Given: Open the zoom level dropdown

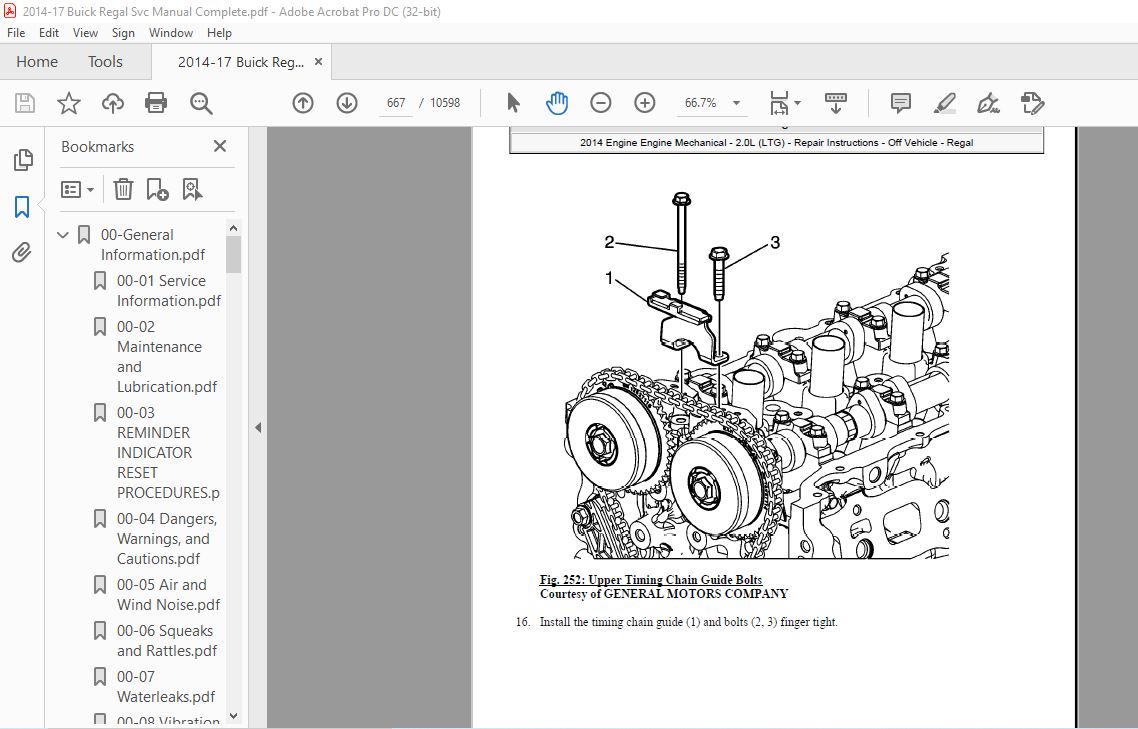Looking at the screenshot, I should 736,103.
